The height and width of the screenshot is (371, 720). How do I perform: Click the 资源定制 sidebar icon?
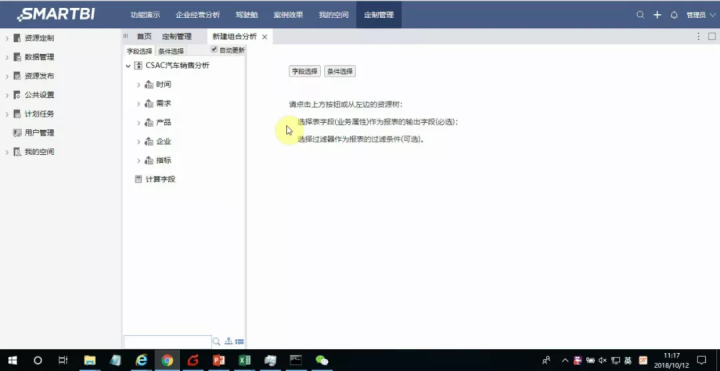[x=17, y=38]
